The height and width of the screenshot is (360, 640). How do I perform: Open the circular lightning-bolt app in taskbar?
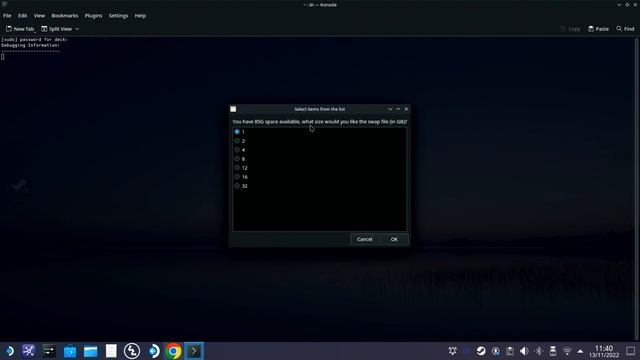click(x=132, y=351)
